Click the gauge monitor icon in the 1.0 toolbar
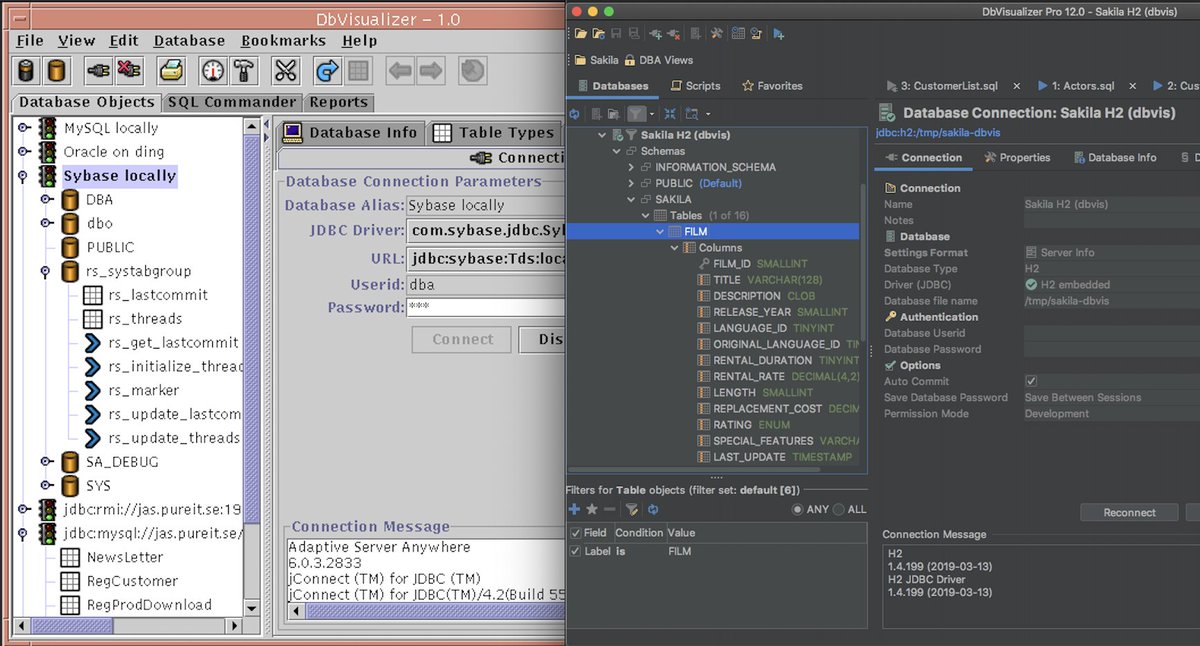Image resolution: width=1200 pixels, height=646 pixels. coord(213,71)
